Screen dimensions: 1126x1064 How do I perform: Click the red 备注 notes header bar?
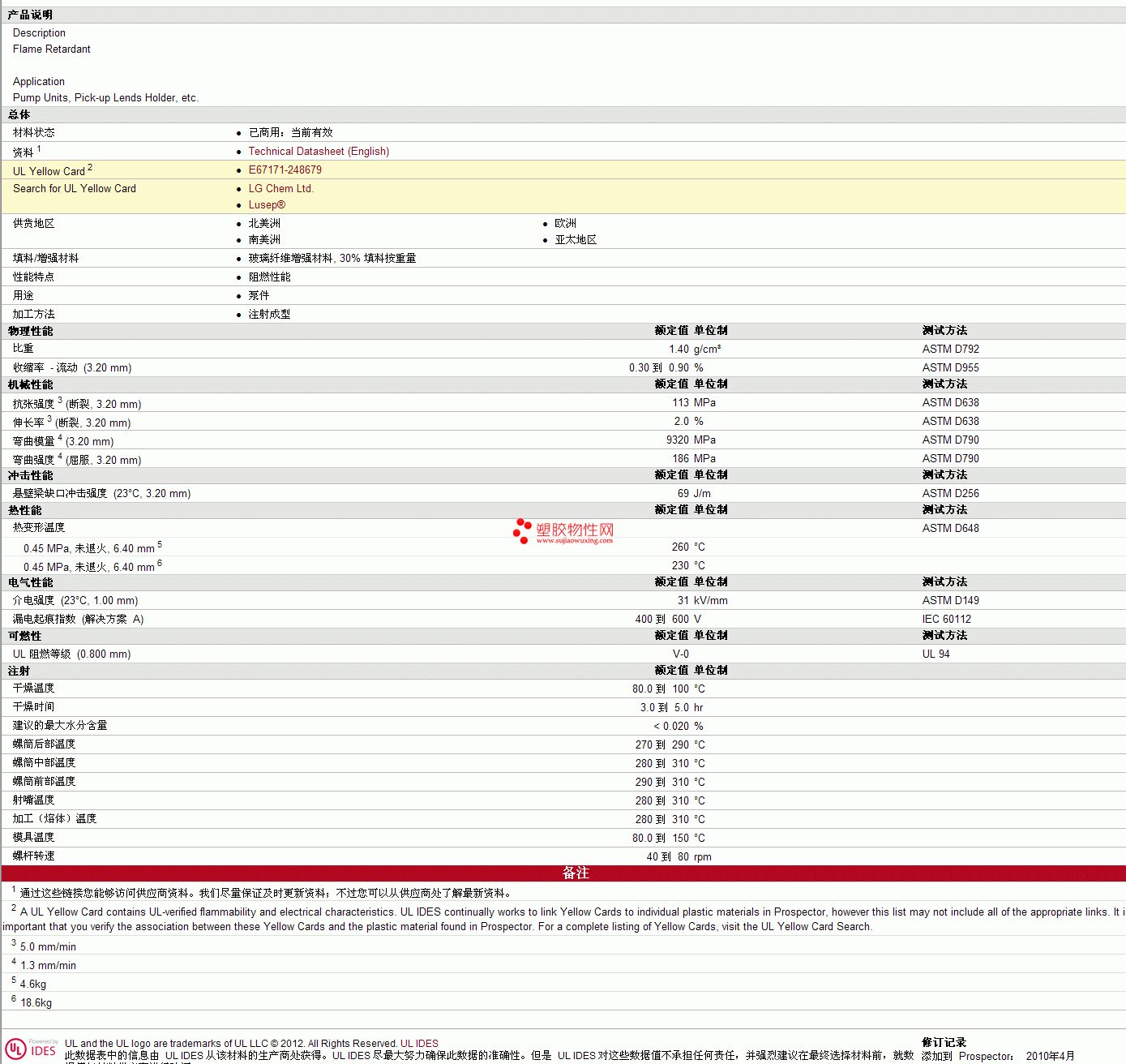point(563,873)
